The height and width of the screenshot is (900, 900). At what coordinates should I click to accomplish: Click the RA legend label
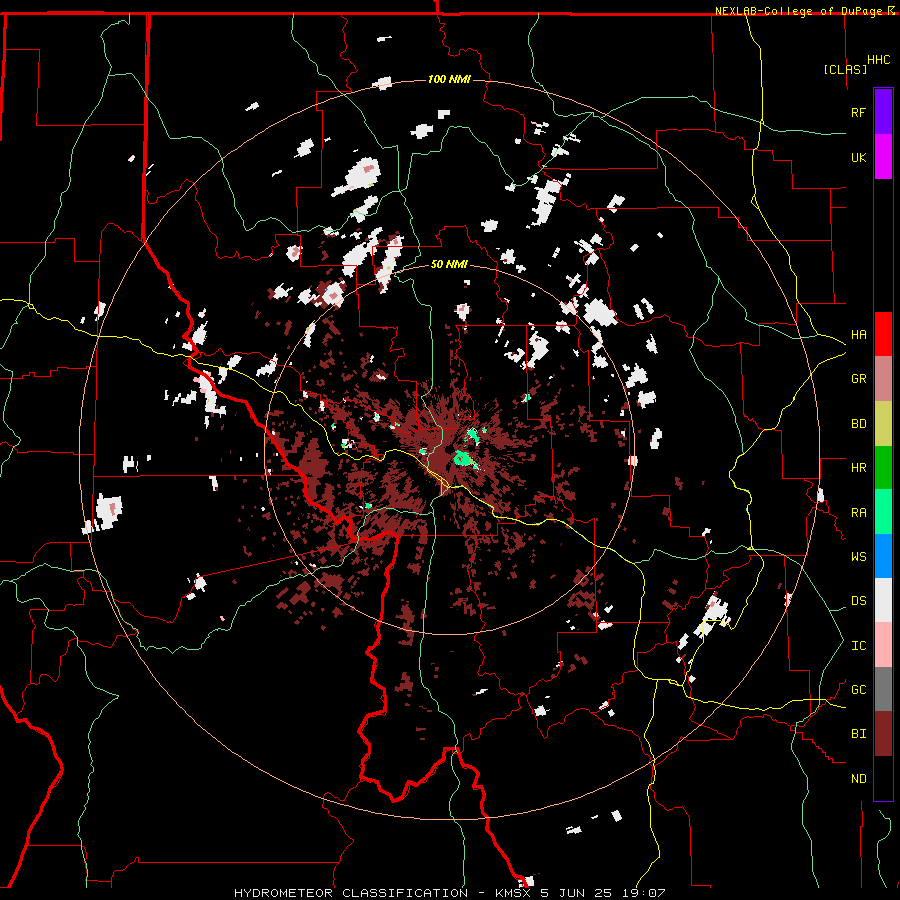858,512
